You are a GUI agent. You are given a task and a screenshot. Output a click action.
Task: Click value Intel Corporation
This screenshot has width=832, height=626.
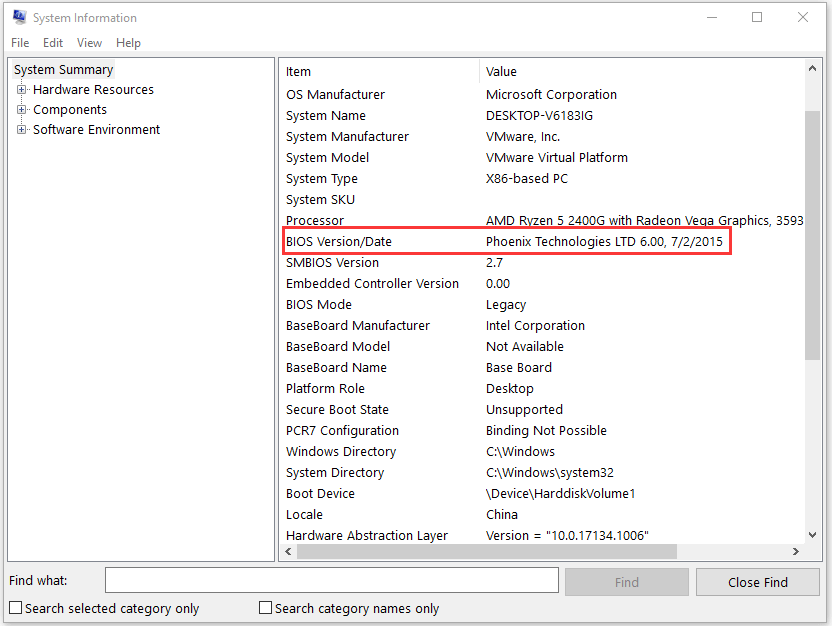click(x=535, y=326)
